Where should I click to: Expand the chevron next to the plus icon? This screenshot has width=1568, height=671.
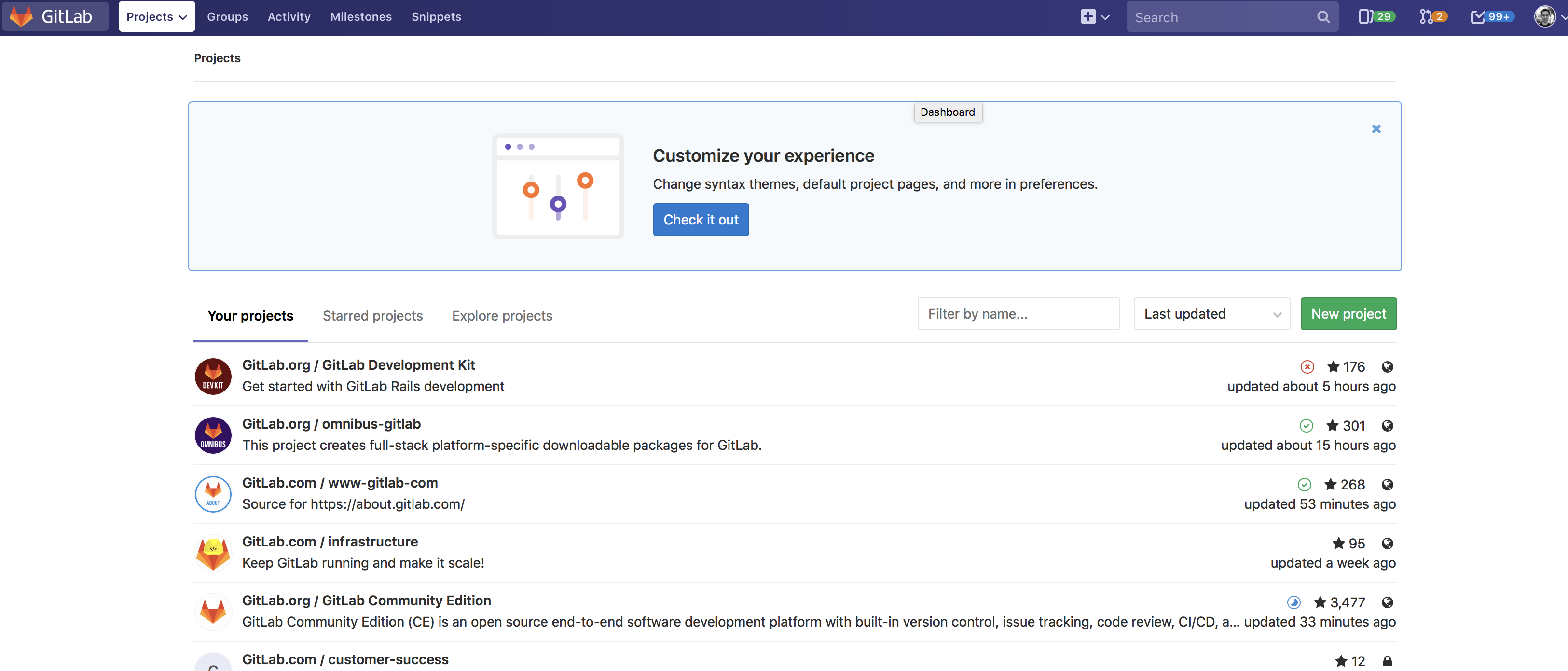point(1105,17)
